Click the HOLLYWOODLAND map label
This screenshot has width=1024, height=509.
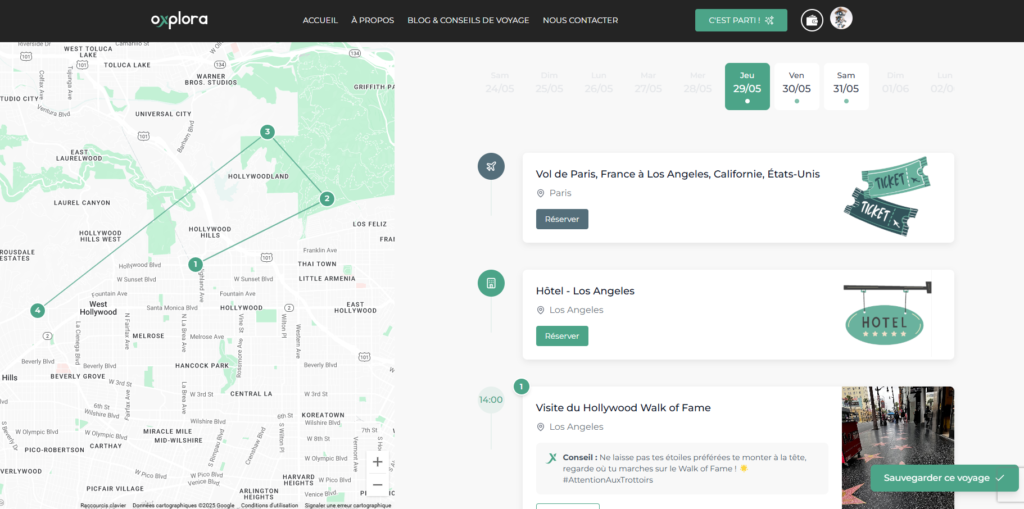(x=259, y=176)
